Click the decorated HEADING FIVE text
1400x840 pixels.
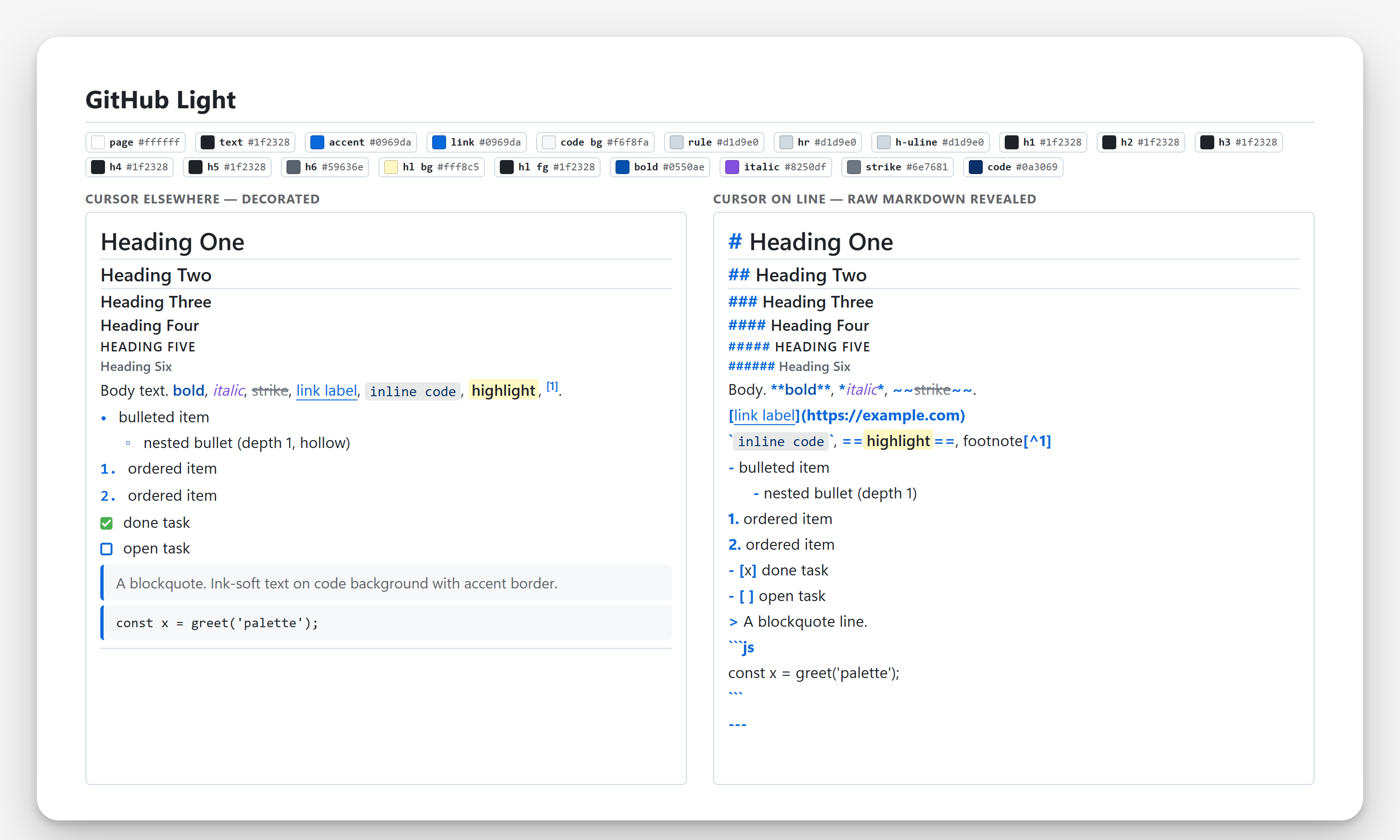(148, 347)
